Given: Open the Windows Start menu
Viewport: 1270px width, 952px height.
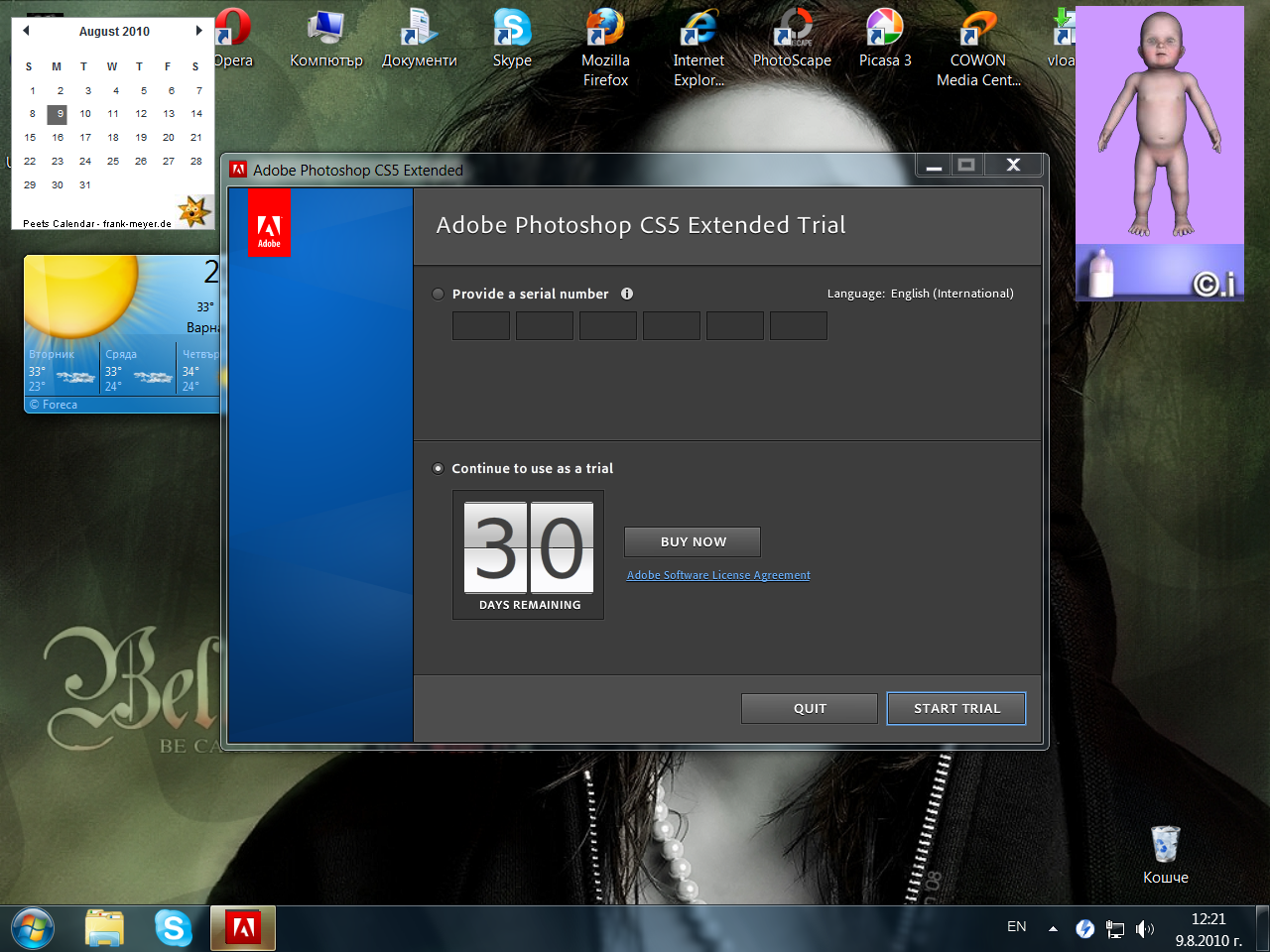Looking at the screenshot, I should click(33, 929).
